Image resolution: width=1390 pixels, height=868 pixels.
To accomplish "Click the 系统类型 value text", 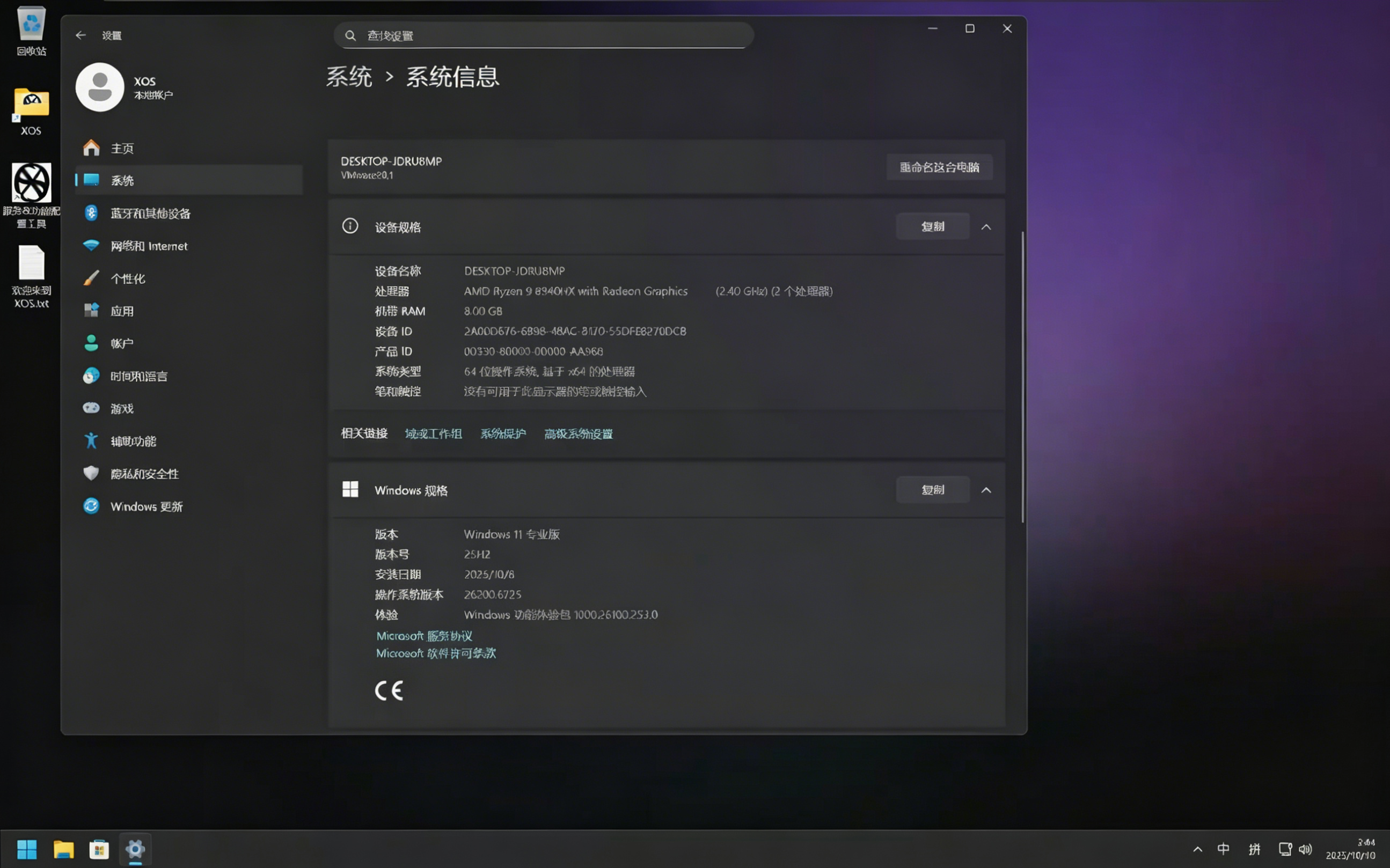I will click(x=550, y=371).
